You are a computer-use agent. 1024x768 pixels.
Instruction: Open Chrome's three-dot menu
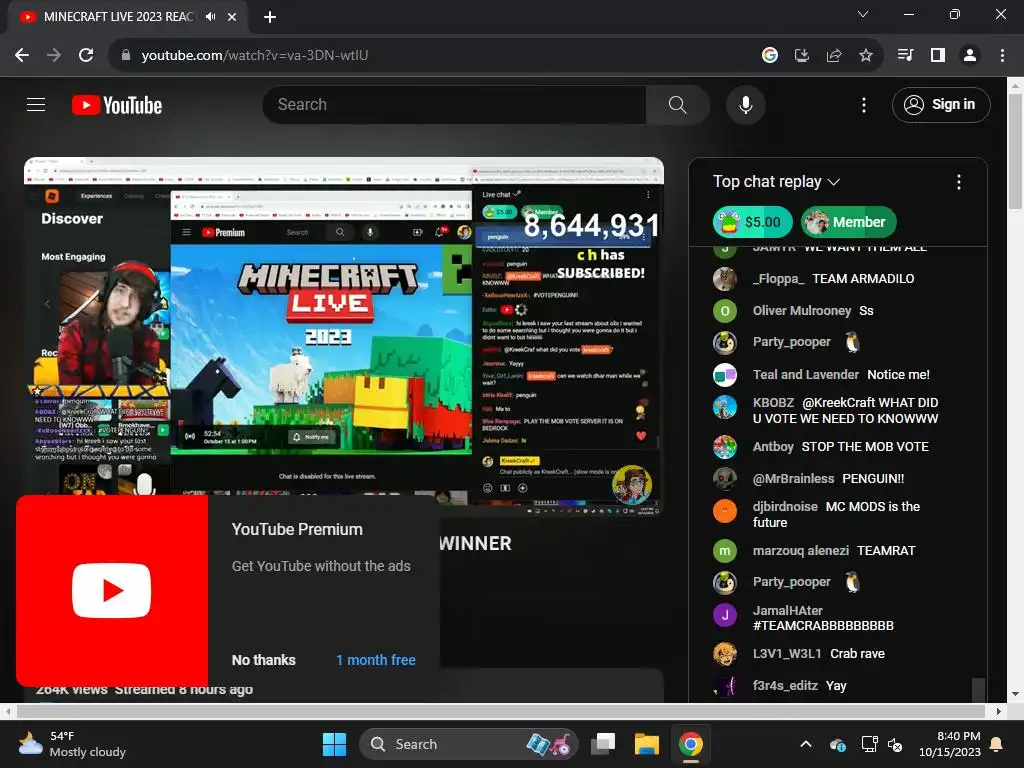[1002, 56]
